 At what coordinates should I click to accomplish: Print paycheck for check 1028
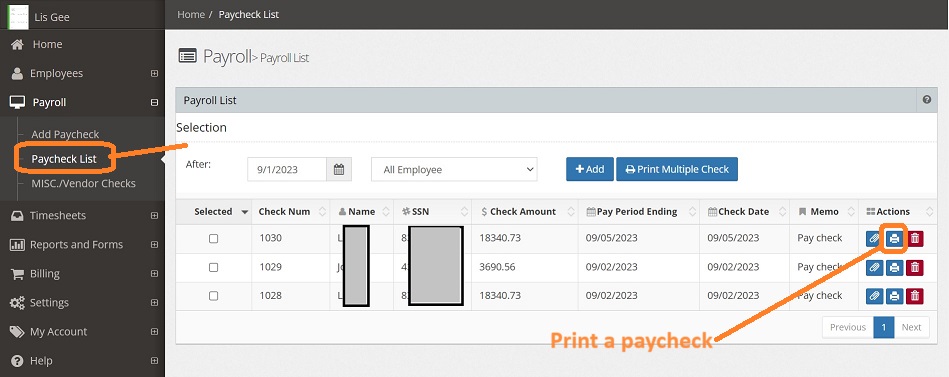tap(895, 296)
